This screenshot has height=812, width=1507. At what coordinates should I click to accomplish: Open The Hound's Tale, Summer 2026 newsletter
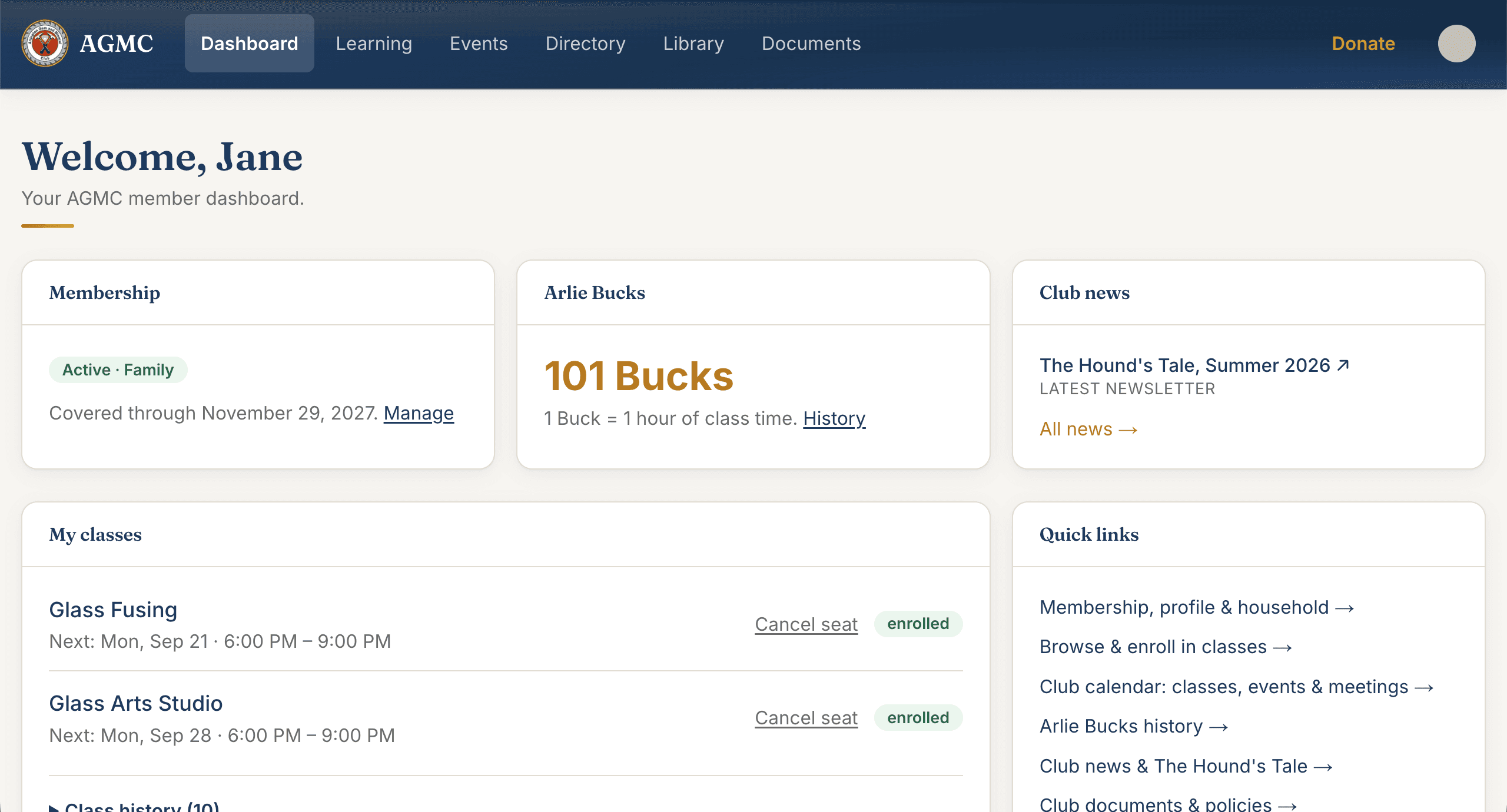pyautogui.click(x=1194, y=365)
